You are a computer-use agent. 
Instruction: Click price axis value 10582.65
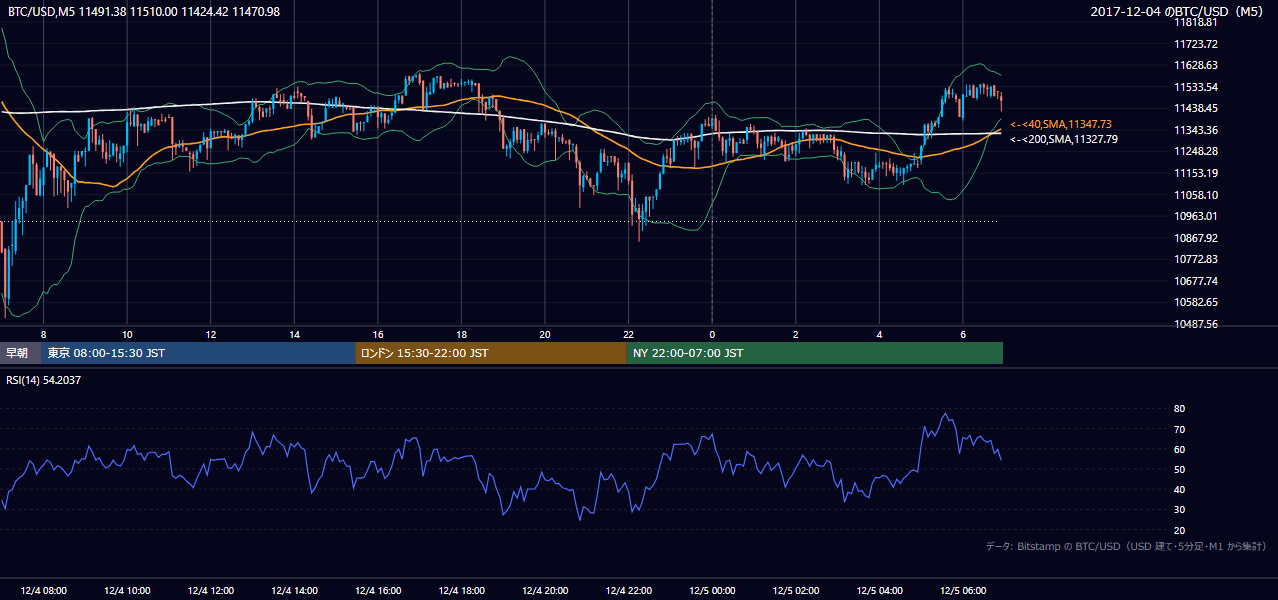[x=1196, y=302]
